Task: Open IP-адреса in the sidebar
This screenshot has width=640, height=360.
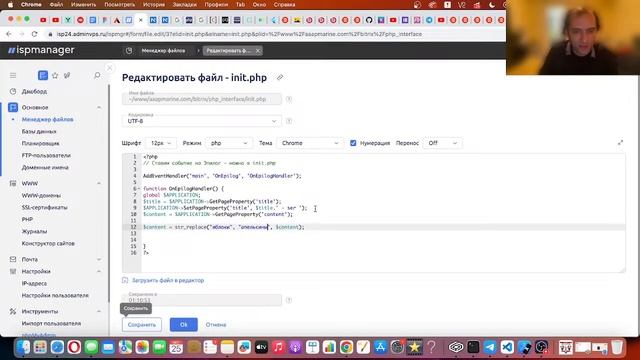Action: pos(34,283)
